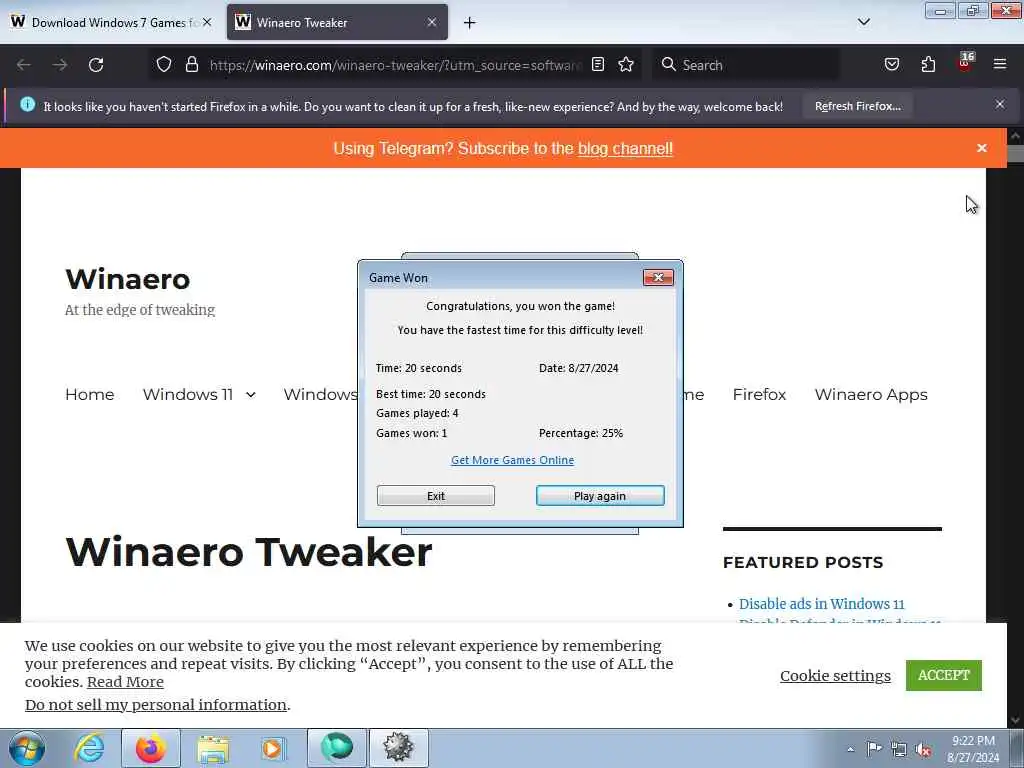Viewport: 1024px width, 768px height.
Task: Open Disable ads in Windows 11 post
Action: coord(821,603)
